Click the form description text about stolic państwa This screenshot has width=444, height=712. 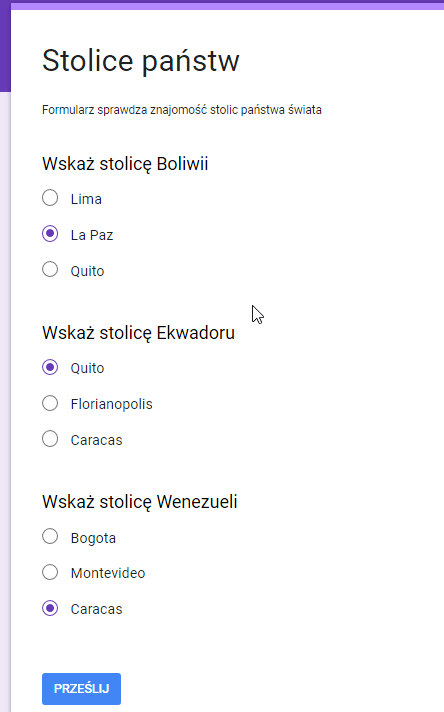tap(182, 110)
